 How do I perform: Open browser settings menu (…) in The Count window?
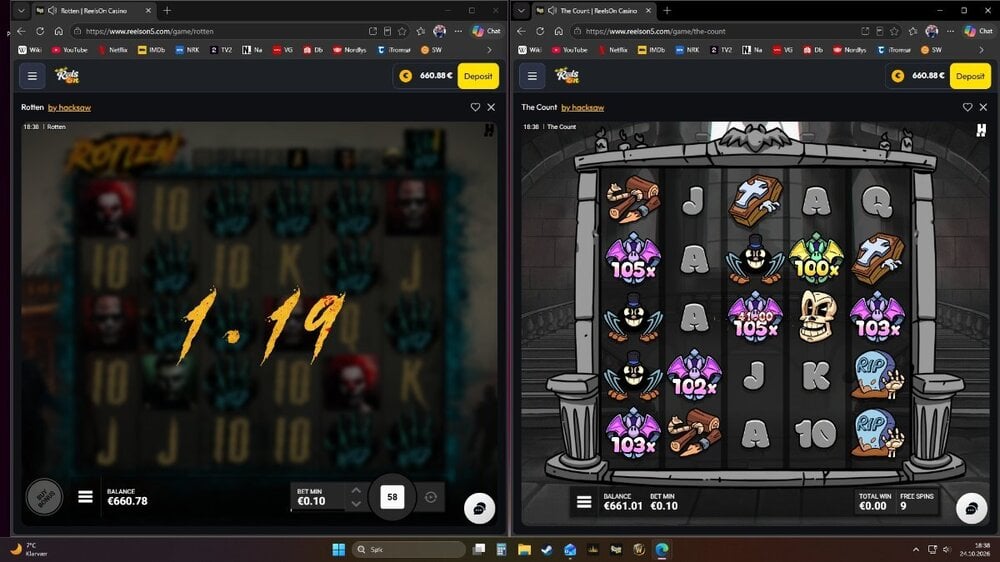tap(950, 31)
